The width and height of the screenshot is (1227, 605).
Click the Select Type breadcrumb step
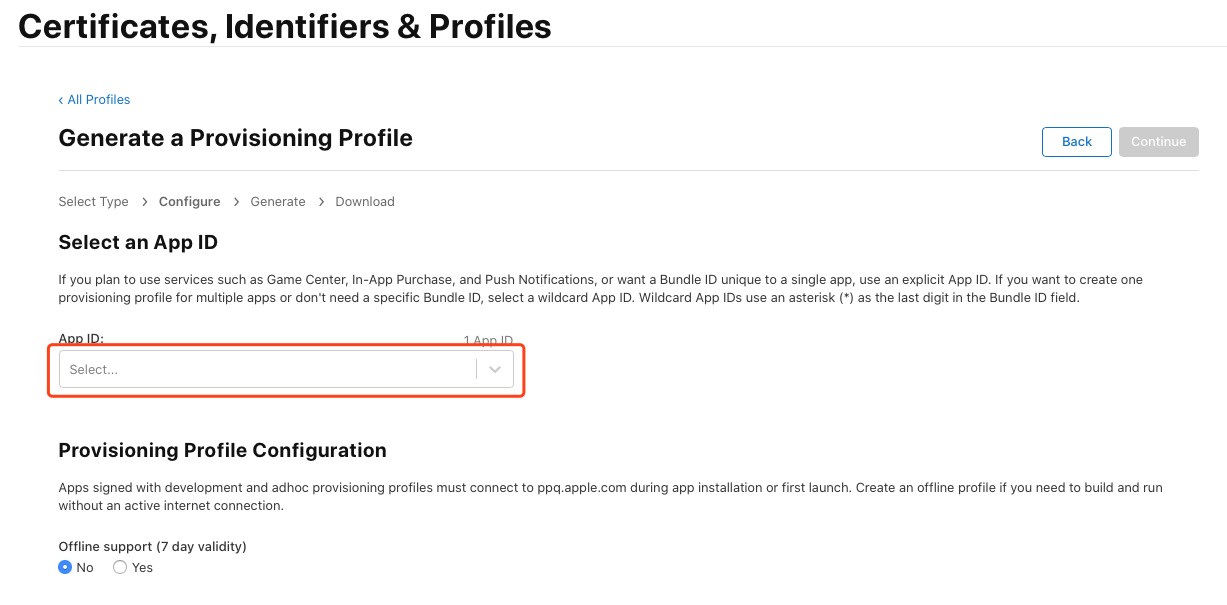[93, 201]
